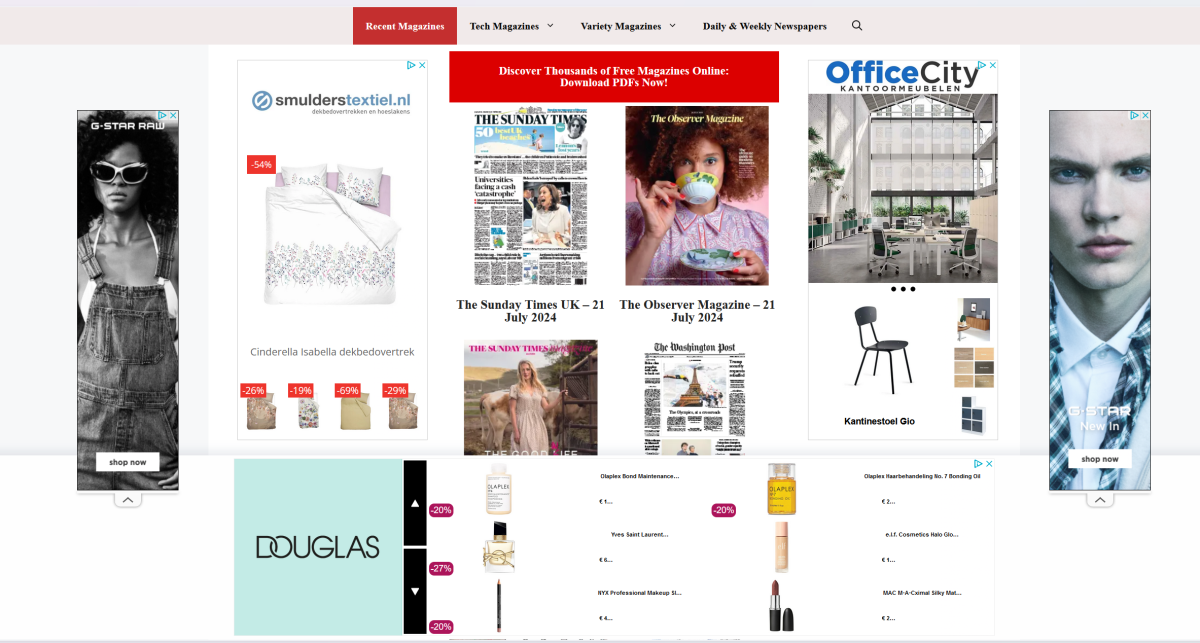
Task: Expand the Variety Magazines dropdown menu
Action: [628, 26]
